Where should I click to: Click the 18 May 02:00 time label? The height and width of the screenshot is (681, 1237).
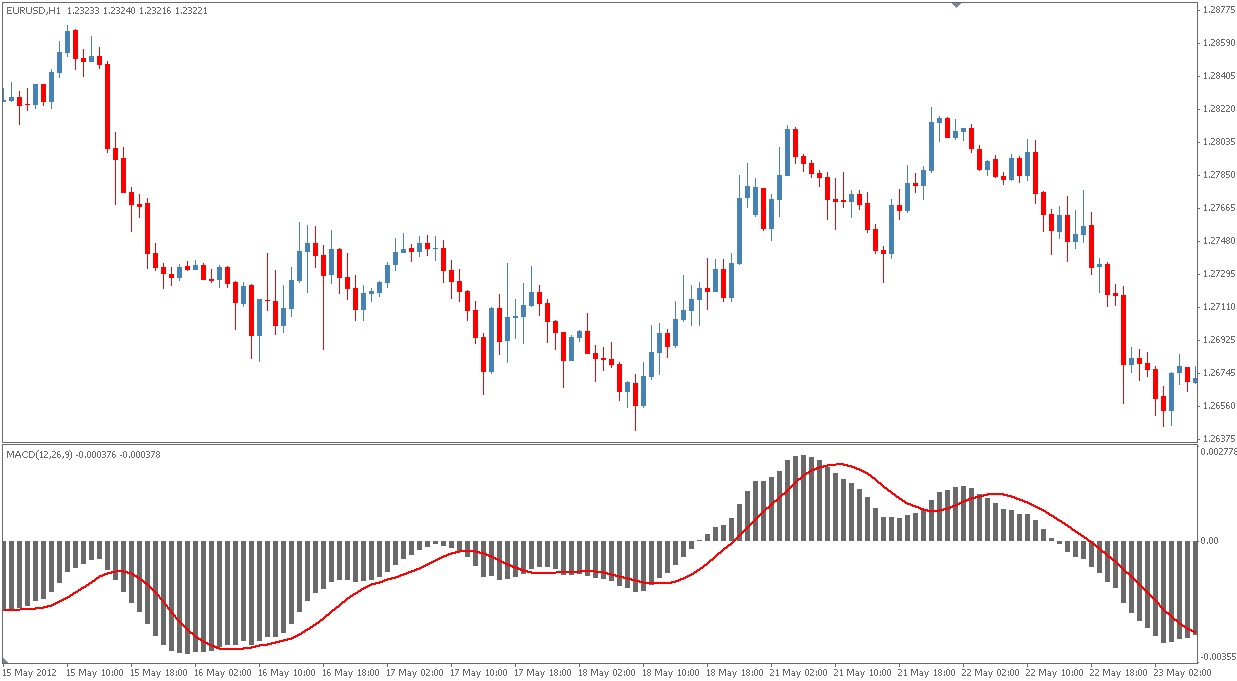click(x=608, y=673)
